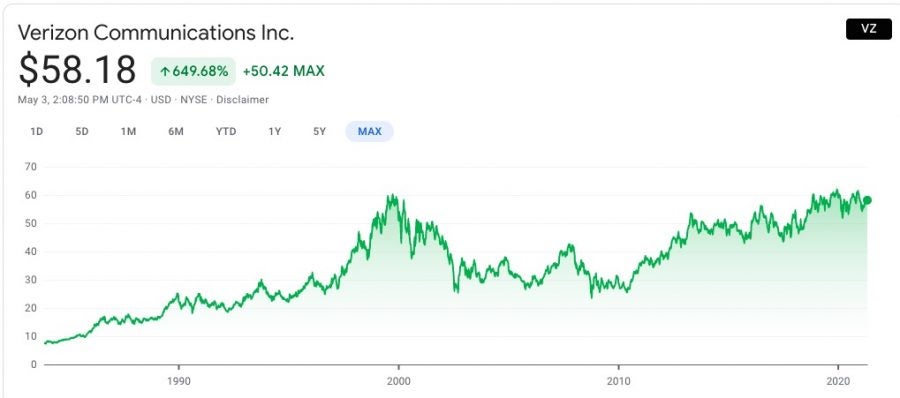Choose the 1Y time range
Viewport: 900px width, 398px height.
point(274,132)
